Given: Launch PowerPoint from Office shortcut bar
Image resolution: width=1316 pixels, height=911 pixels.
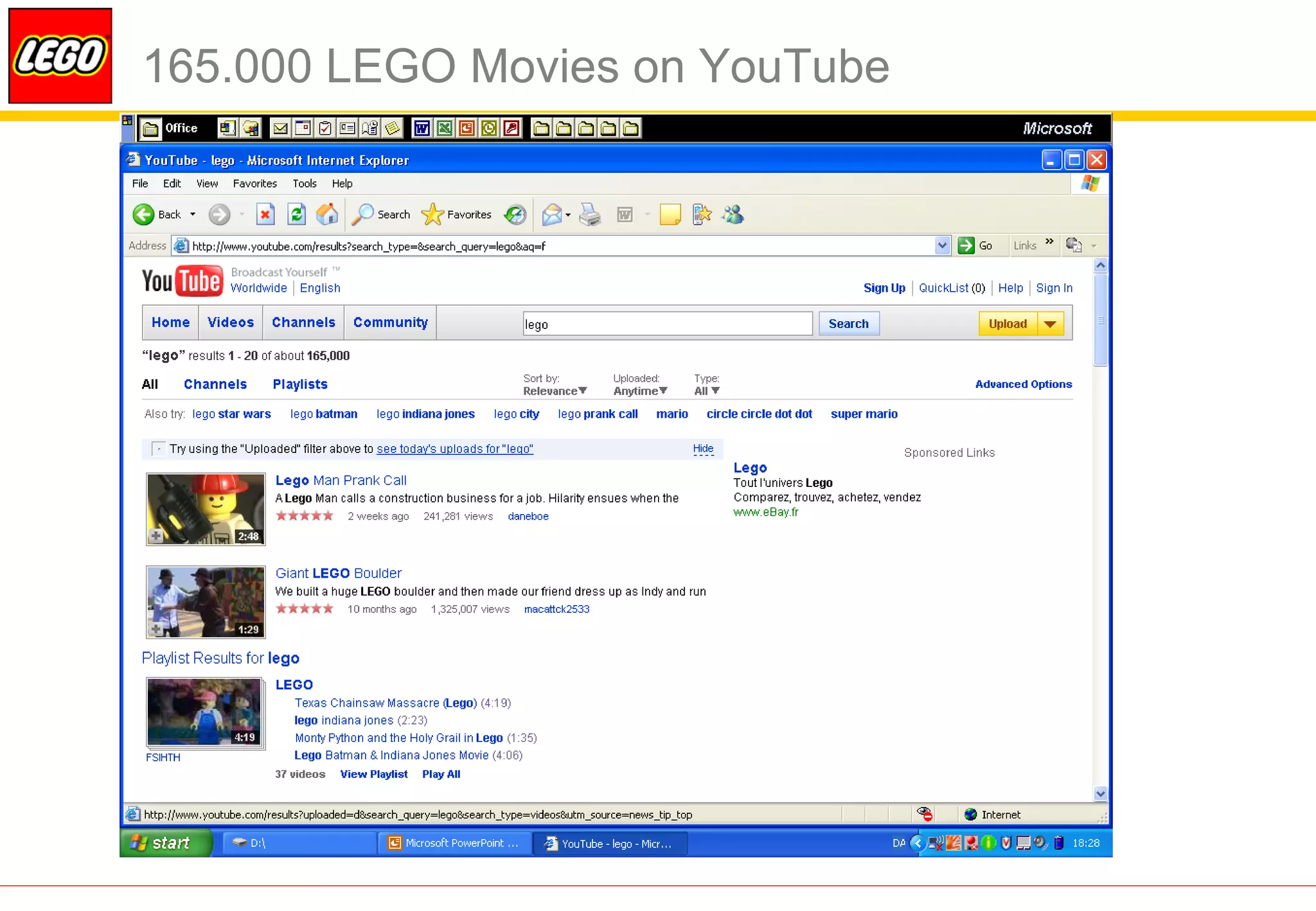Looking at the screenshot, I should coord(467,128).
